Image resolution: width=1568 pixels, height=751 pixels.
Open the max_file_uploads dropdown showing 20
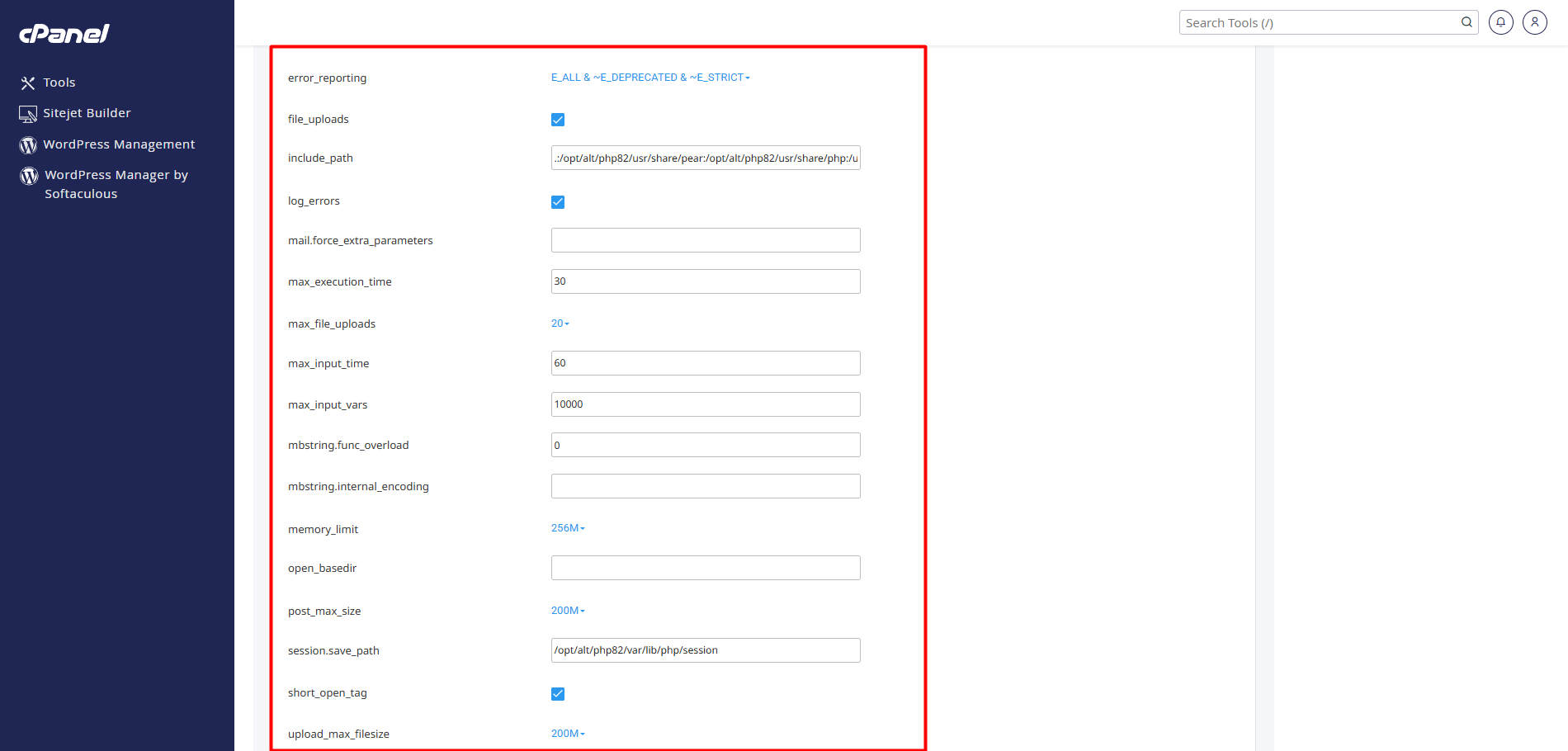(x=560, y=324)
